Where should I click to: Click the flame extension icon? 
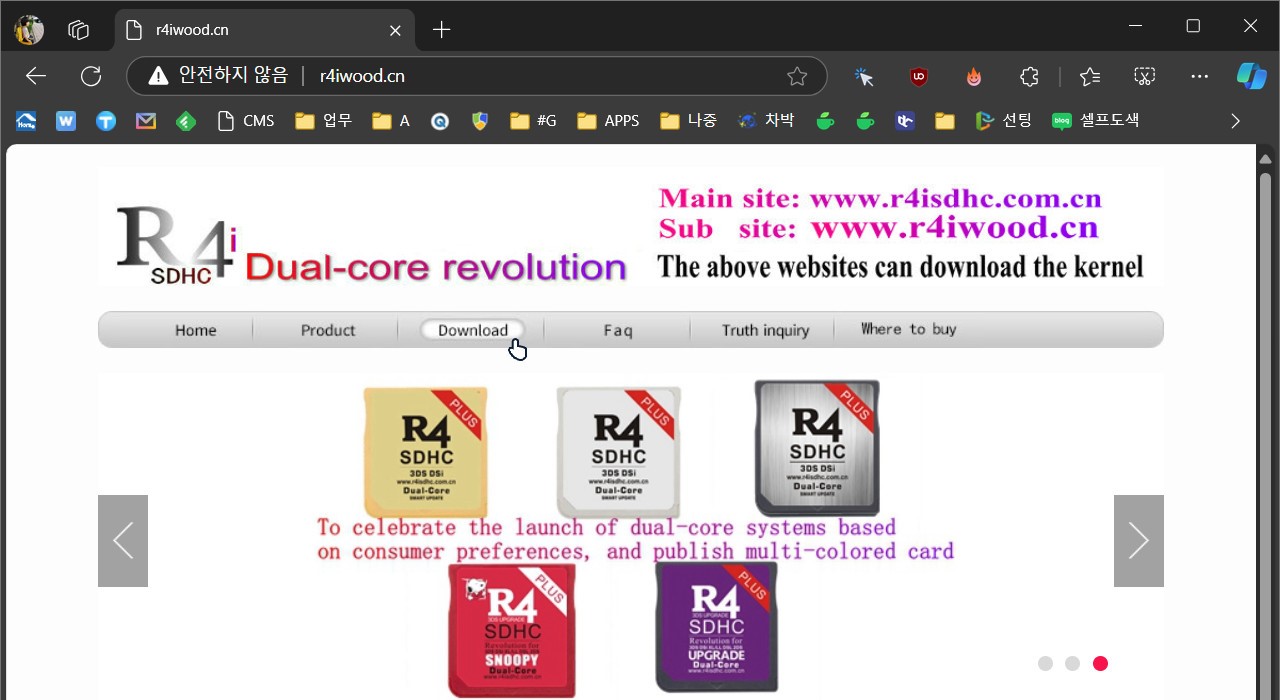(974, 76)
